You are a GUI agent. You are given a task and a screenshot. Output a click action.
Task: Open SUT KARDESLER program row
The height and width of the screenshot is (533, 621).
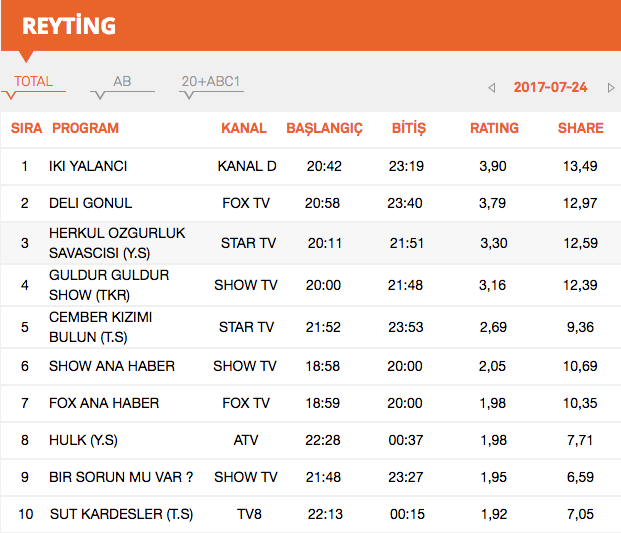(121, 514)
